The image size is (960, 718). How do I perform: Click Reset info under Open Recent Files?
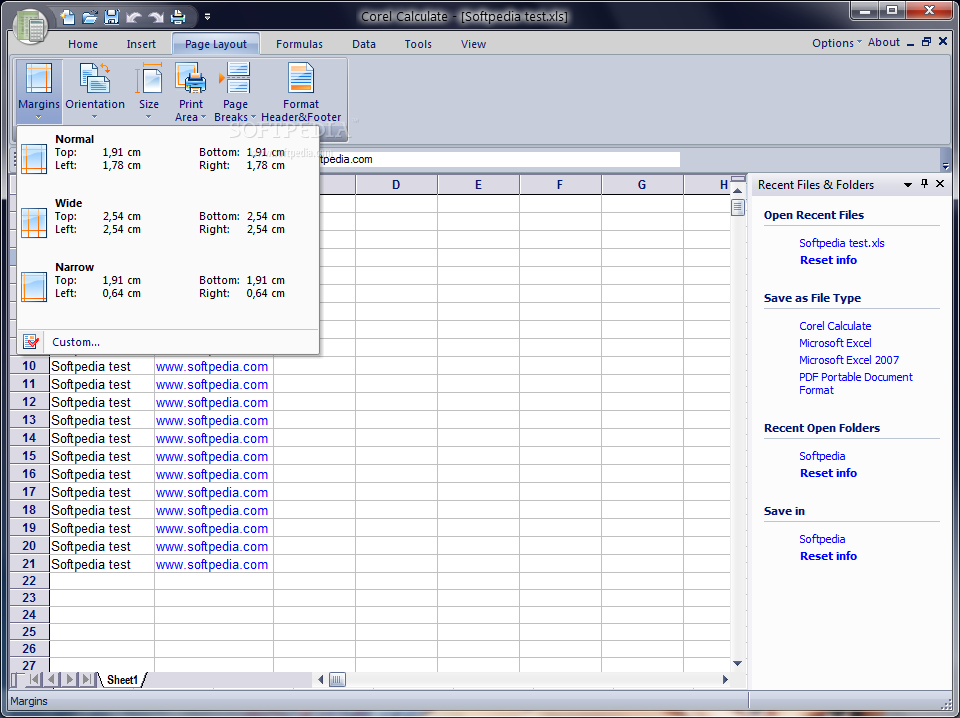coord(828,260)
